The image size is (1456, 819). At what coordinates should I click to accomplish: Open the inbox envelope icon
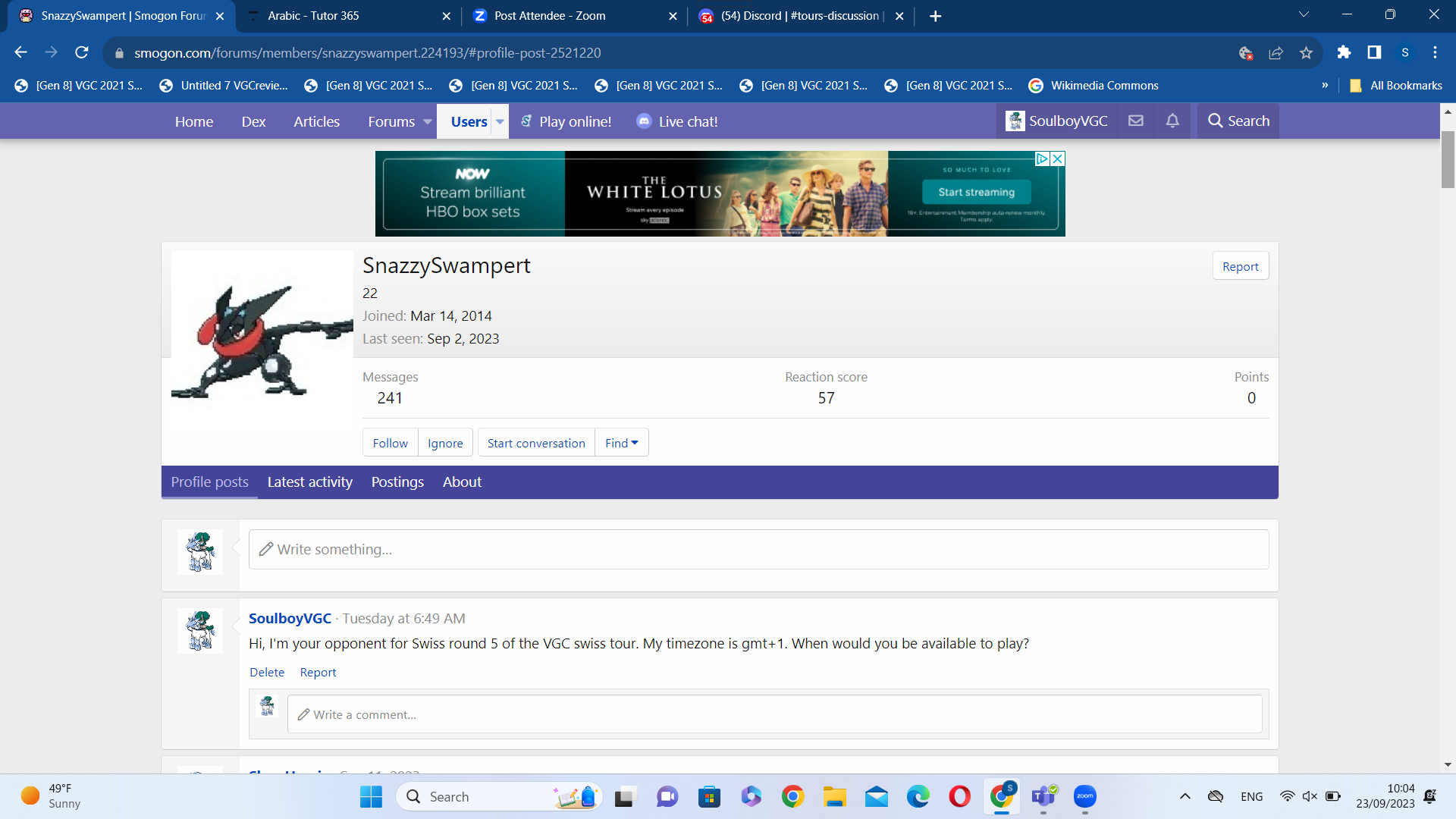click(1135, 121)
